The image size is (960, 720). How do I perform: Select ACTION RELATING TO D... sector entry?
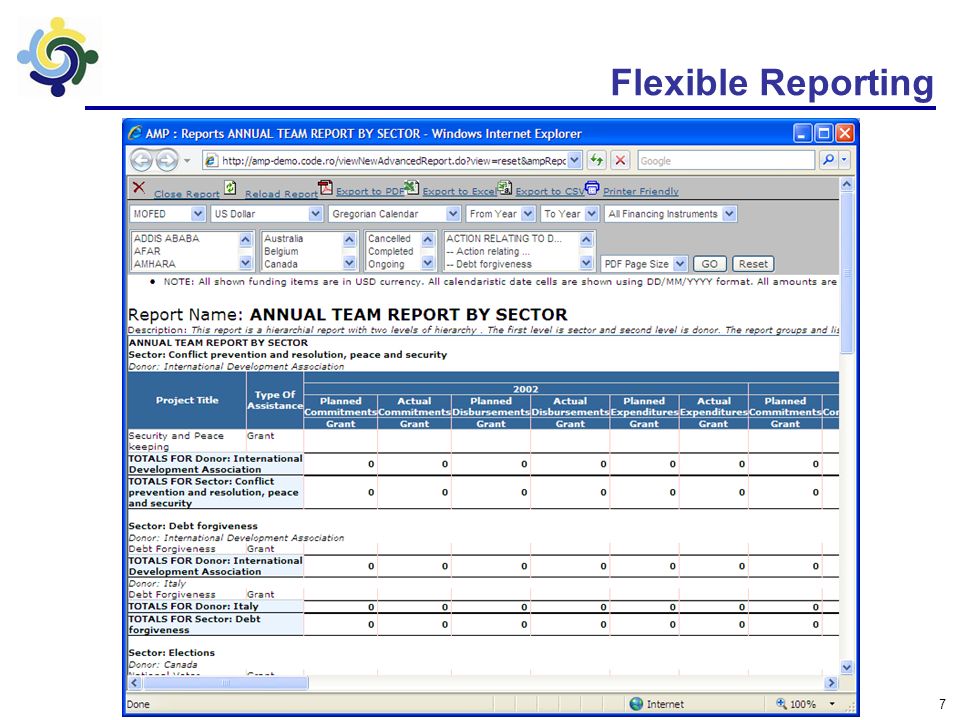pos(504,238)
